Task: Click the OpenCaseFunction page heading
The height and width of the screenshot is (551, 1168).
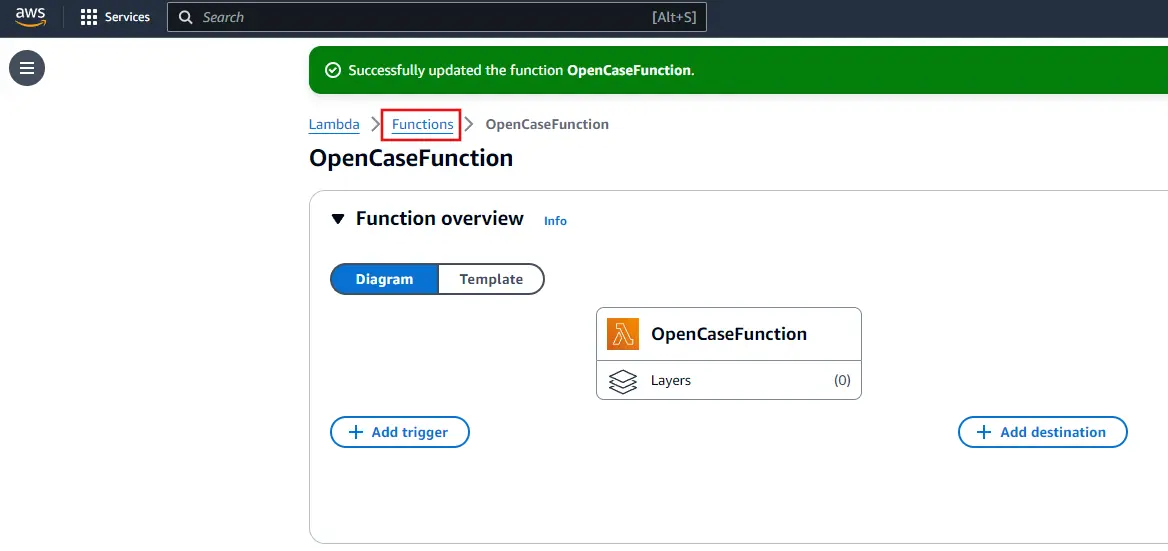Action: [410, 158]
